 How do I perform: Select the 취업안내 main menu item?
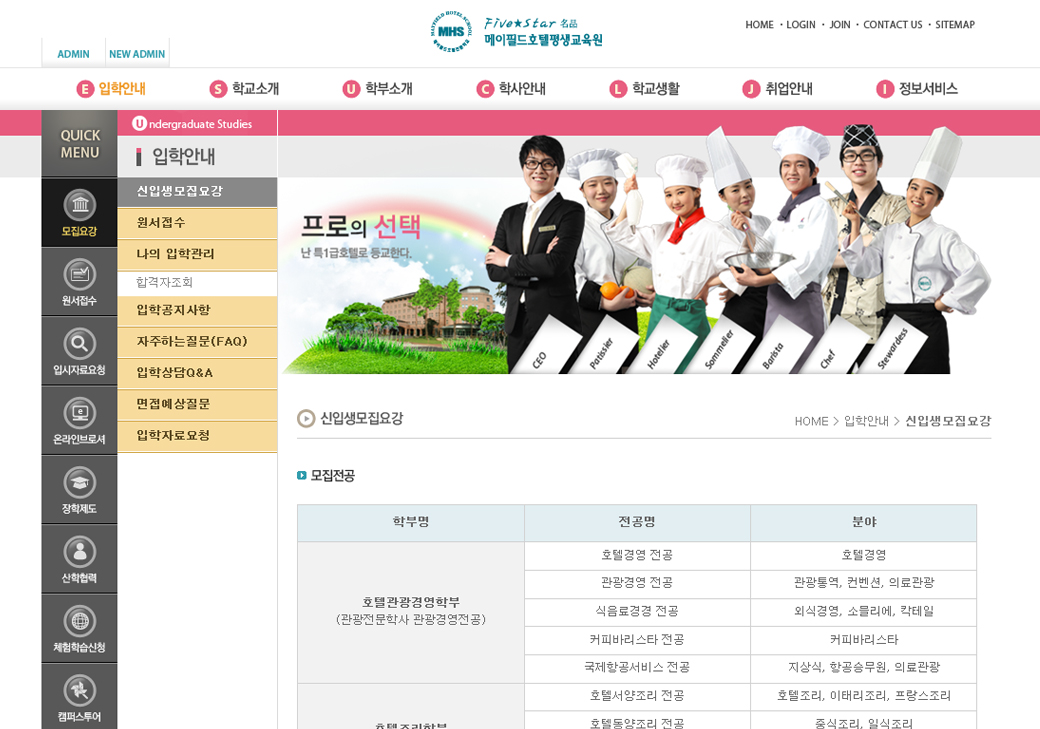click(778, 89)
